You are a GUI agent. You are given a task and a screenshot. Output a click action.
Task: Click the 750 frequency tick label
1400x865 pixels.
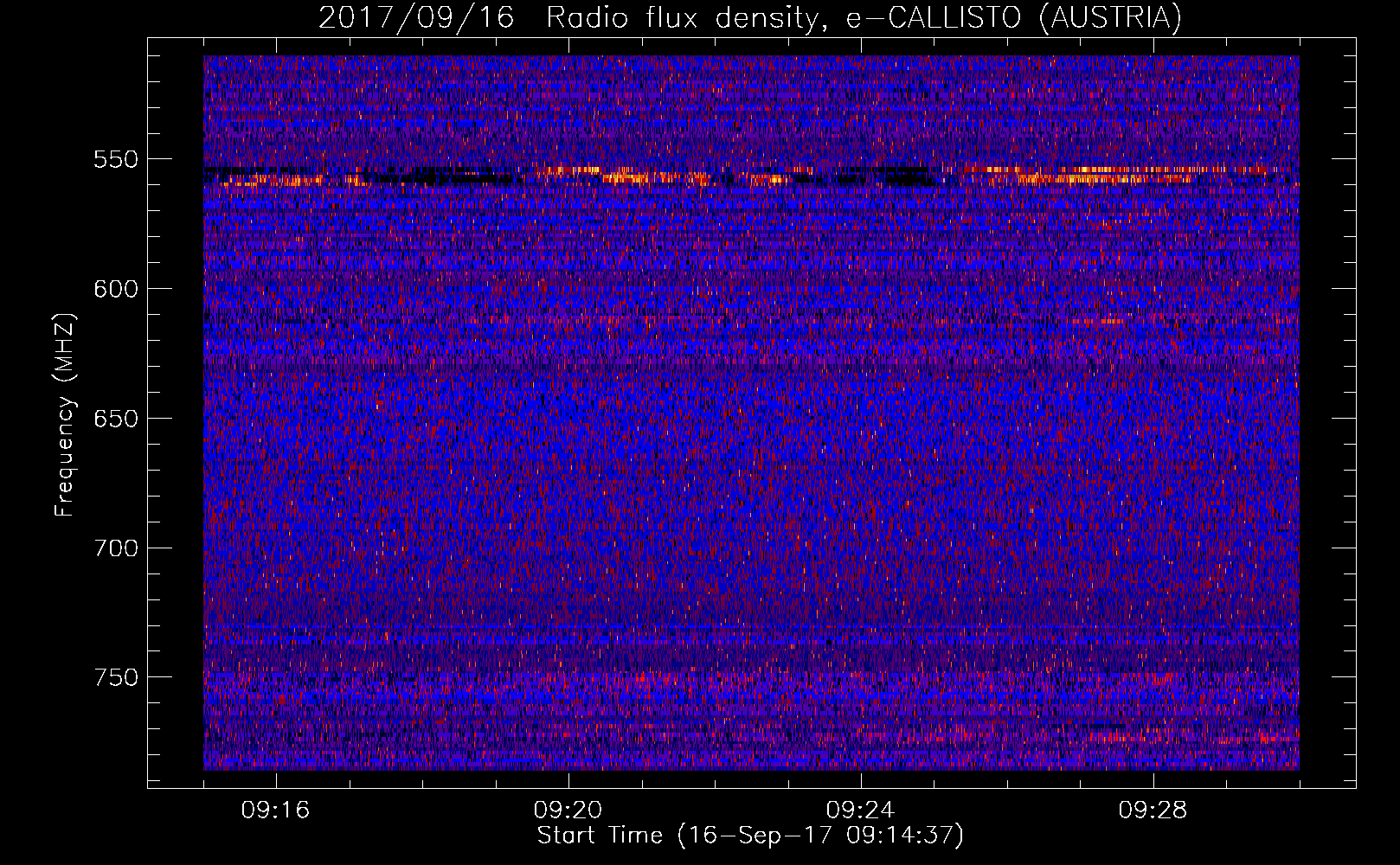(116, 677)
